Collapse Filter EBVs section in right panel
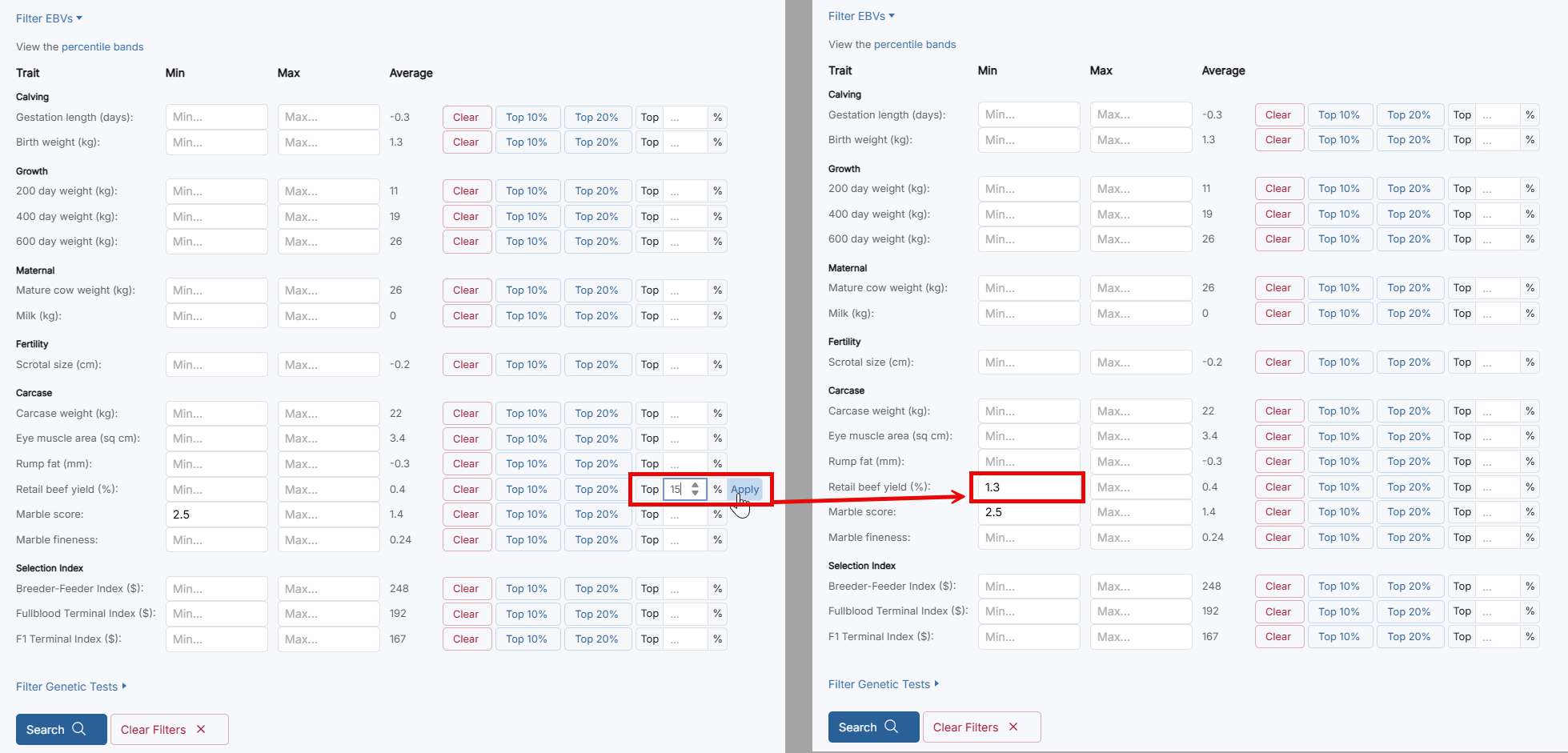The image size is (1568, 753). click(861, 16)
